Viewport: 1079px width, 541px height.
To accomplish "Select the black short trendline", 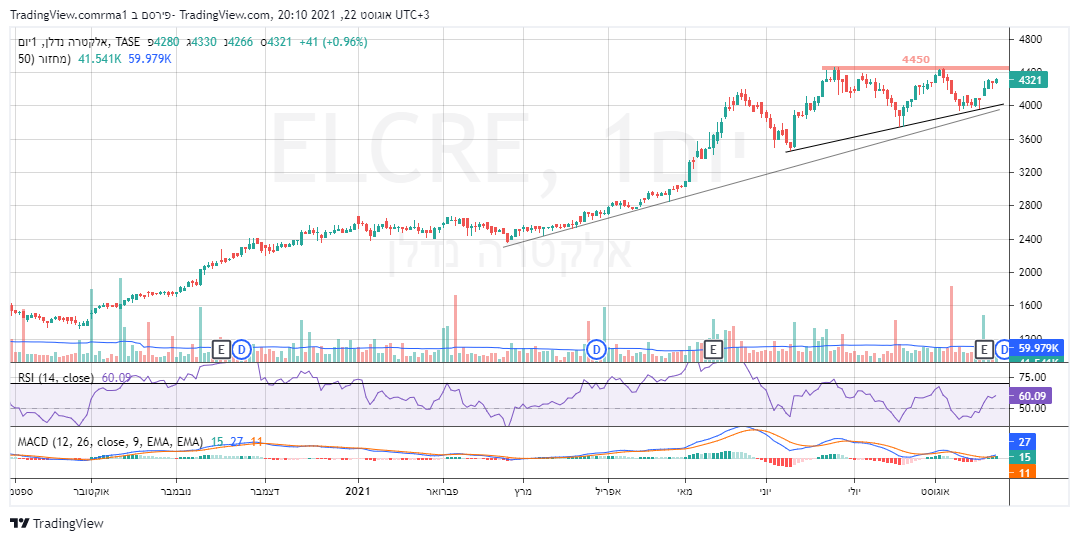I will (x=895, y=127).
